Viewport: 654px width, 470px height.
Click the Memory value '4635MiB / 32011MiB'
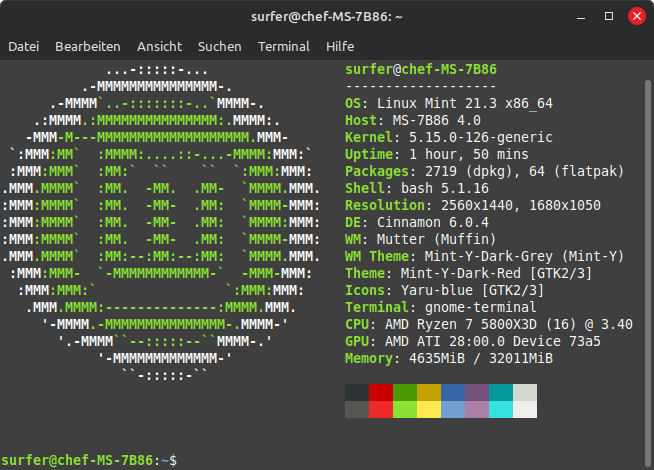pos(480,359)
